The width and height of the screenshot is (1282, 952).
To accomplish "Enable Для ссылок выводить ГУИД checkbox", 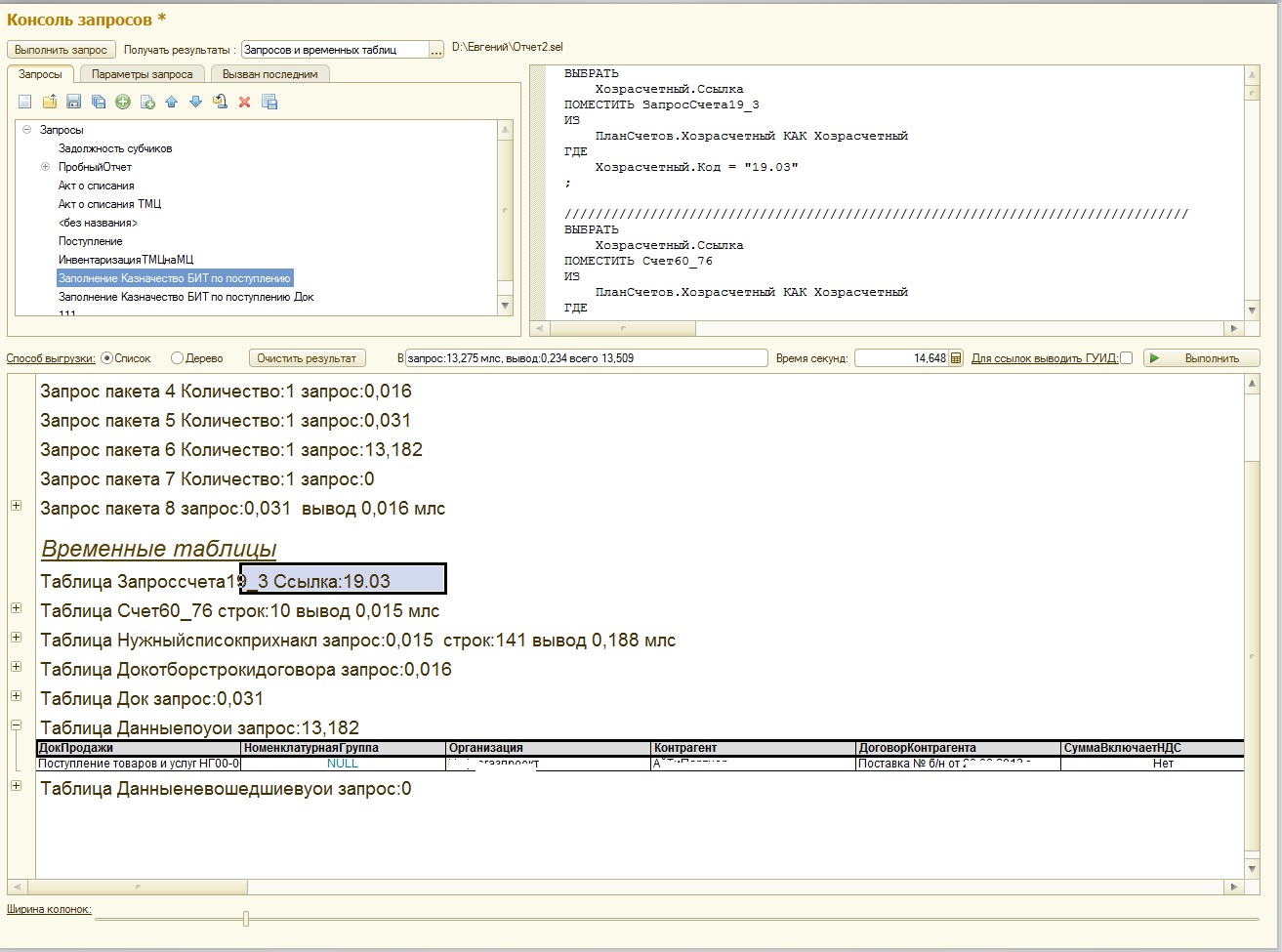I will pyautogui.click(x=1127, y=358).
